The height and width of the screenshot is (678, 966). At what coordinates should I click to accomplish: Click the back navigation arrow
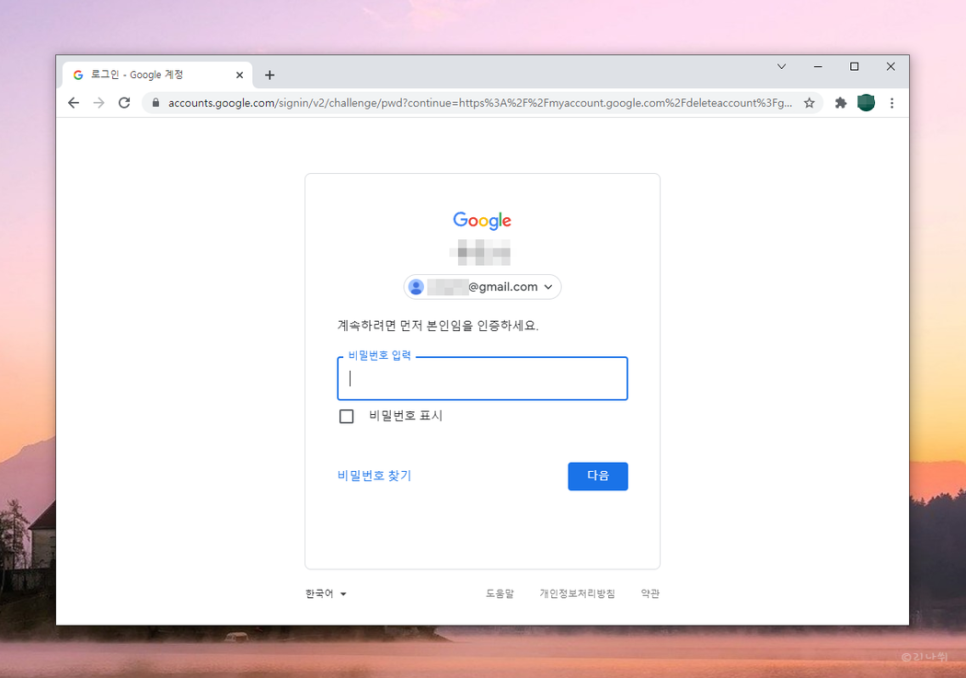pyautogui.click(x=73, y=102)
